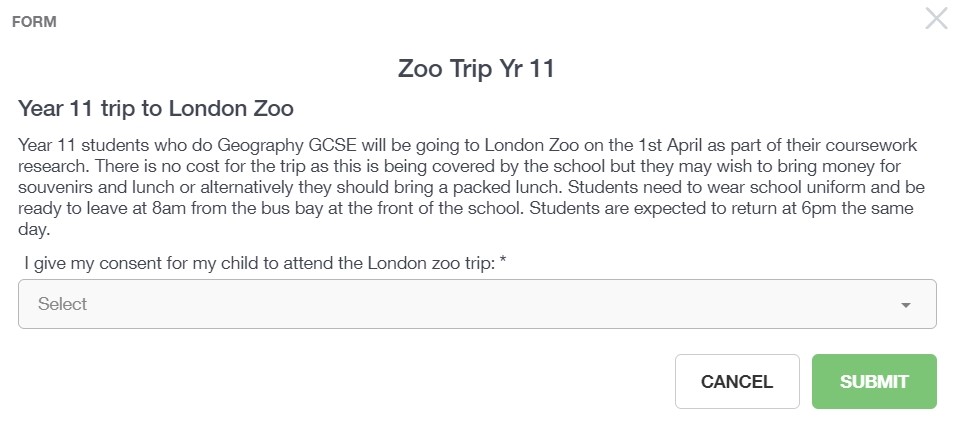Close the form dialog with the X icon

point(936,18)
